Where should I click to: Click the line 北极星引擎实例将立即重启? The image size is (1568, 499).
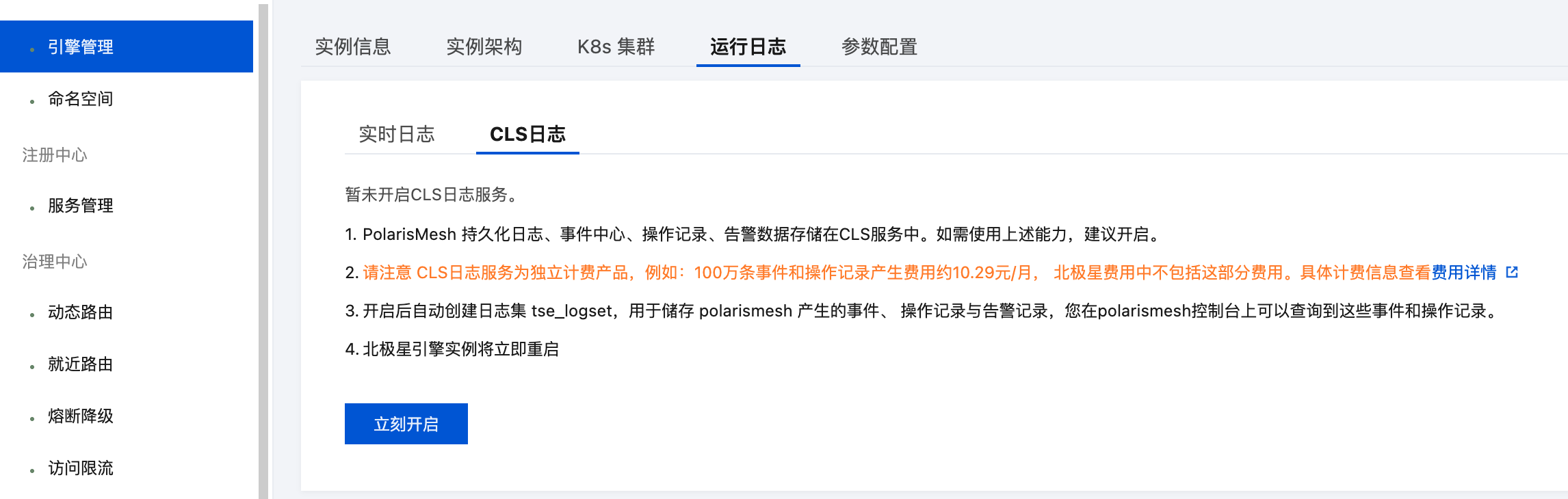(x=460, y=349)
